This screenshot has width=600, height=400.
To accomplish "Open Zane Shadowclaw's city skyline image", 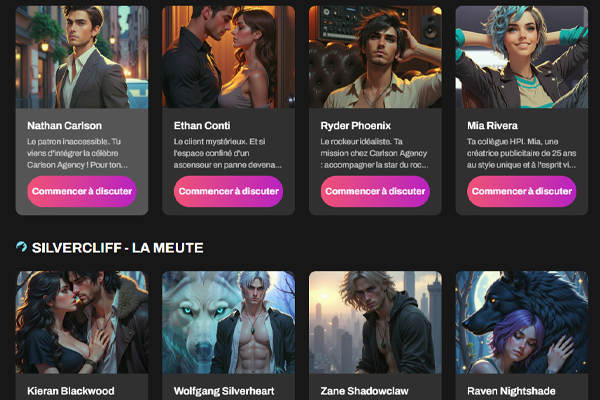I will (x=375, y=322).
